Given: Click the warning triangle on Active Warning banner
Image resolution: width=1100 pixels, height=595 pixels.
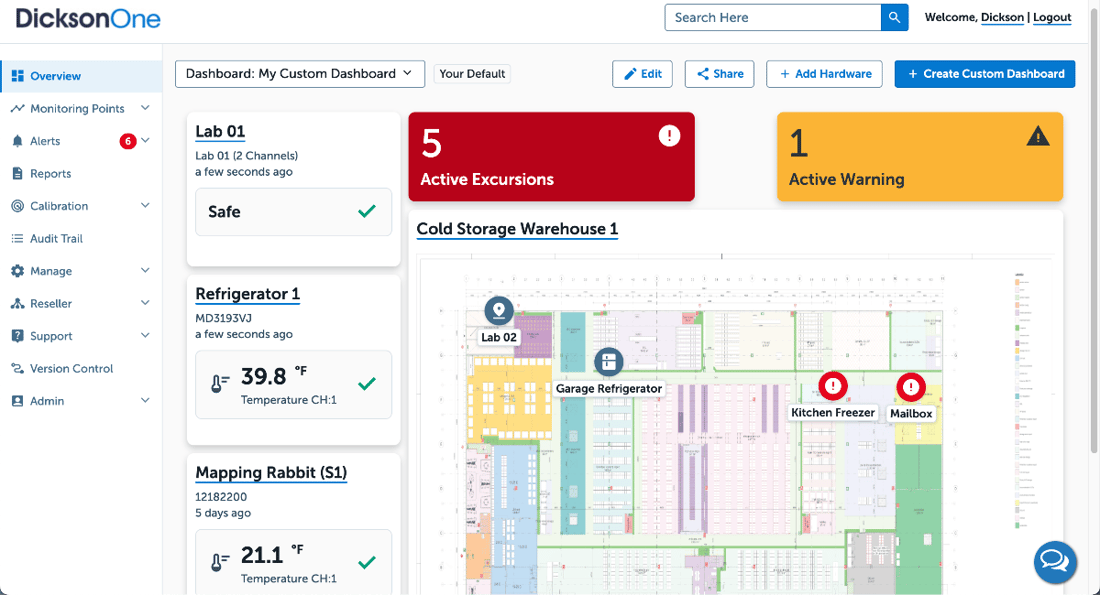Looking at the screenshot, I should (x=1038, y=135).
